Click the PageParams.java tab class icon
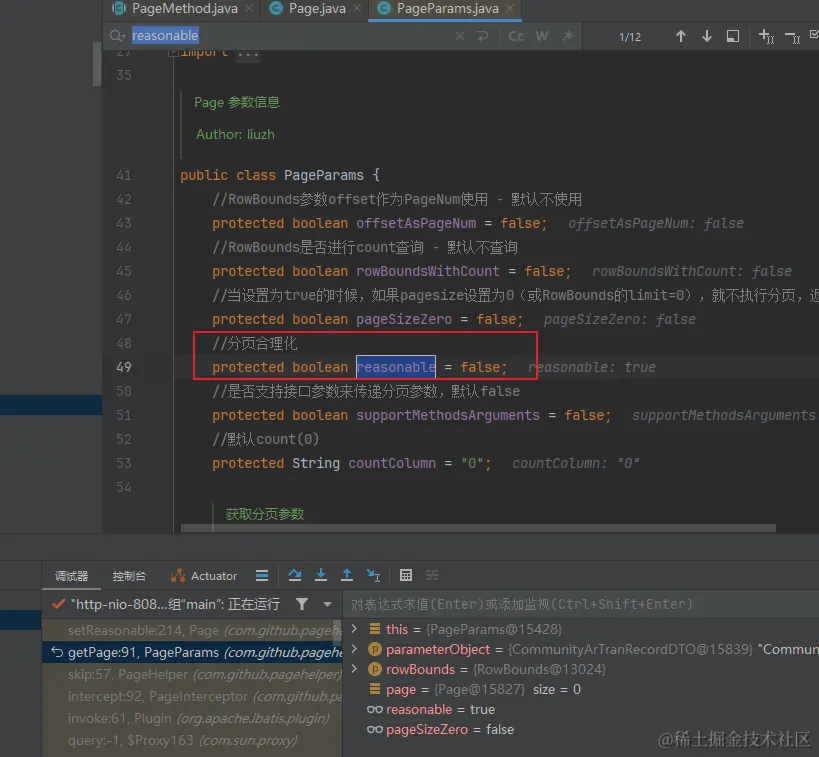Viewport: 819px width, 757px height. [384, 8]
